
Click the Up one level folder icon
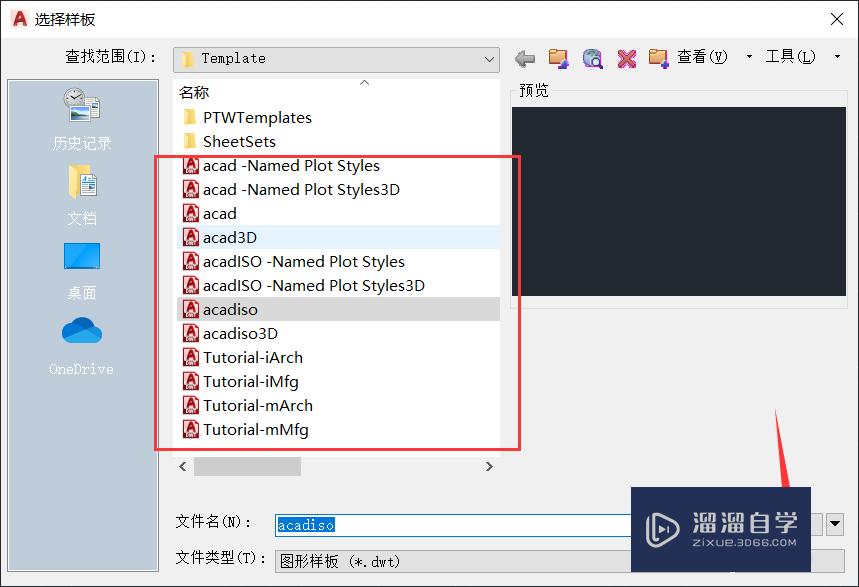click(558, 57)
